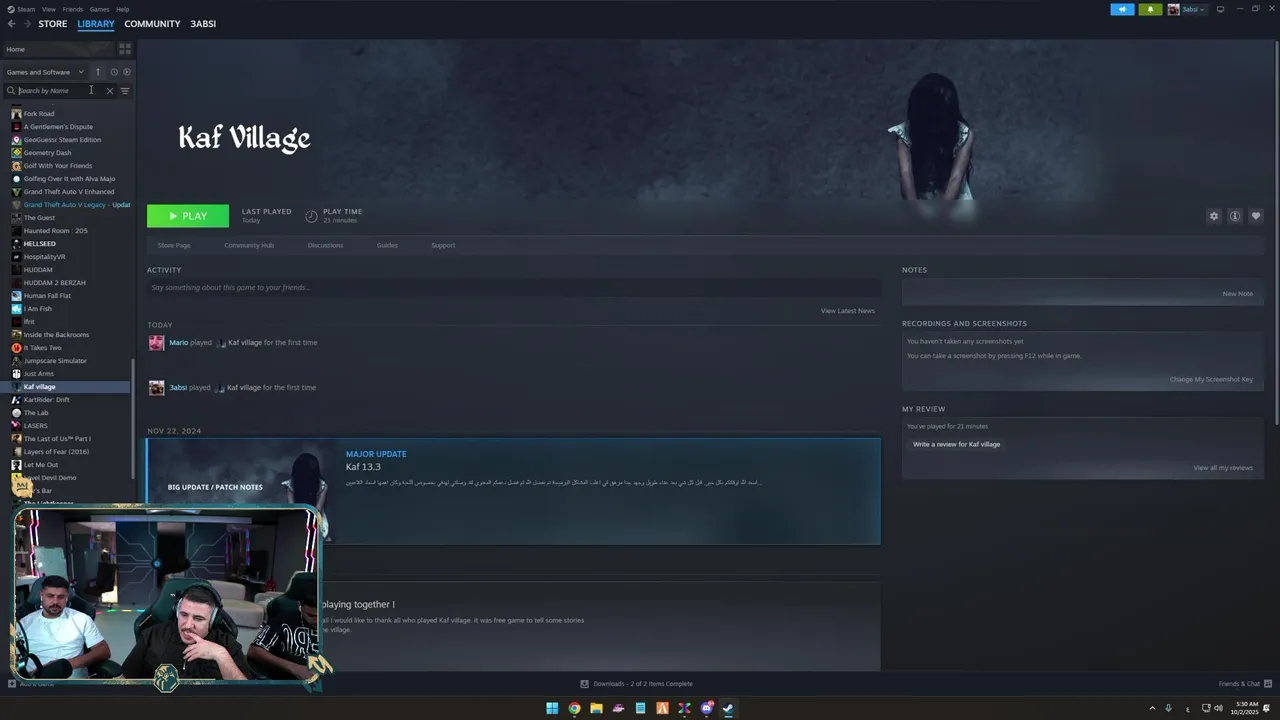Select It Takes Two in the list
The image size is (1280, 720).
pyautogui.click(x=42, y=348)
